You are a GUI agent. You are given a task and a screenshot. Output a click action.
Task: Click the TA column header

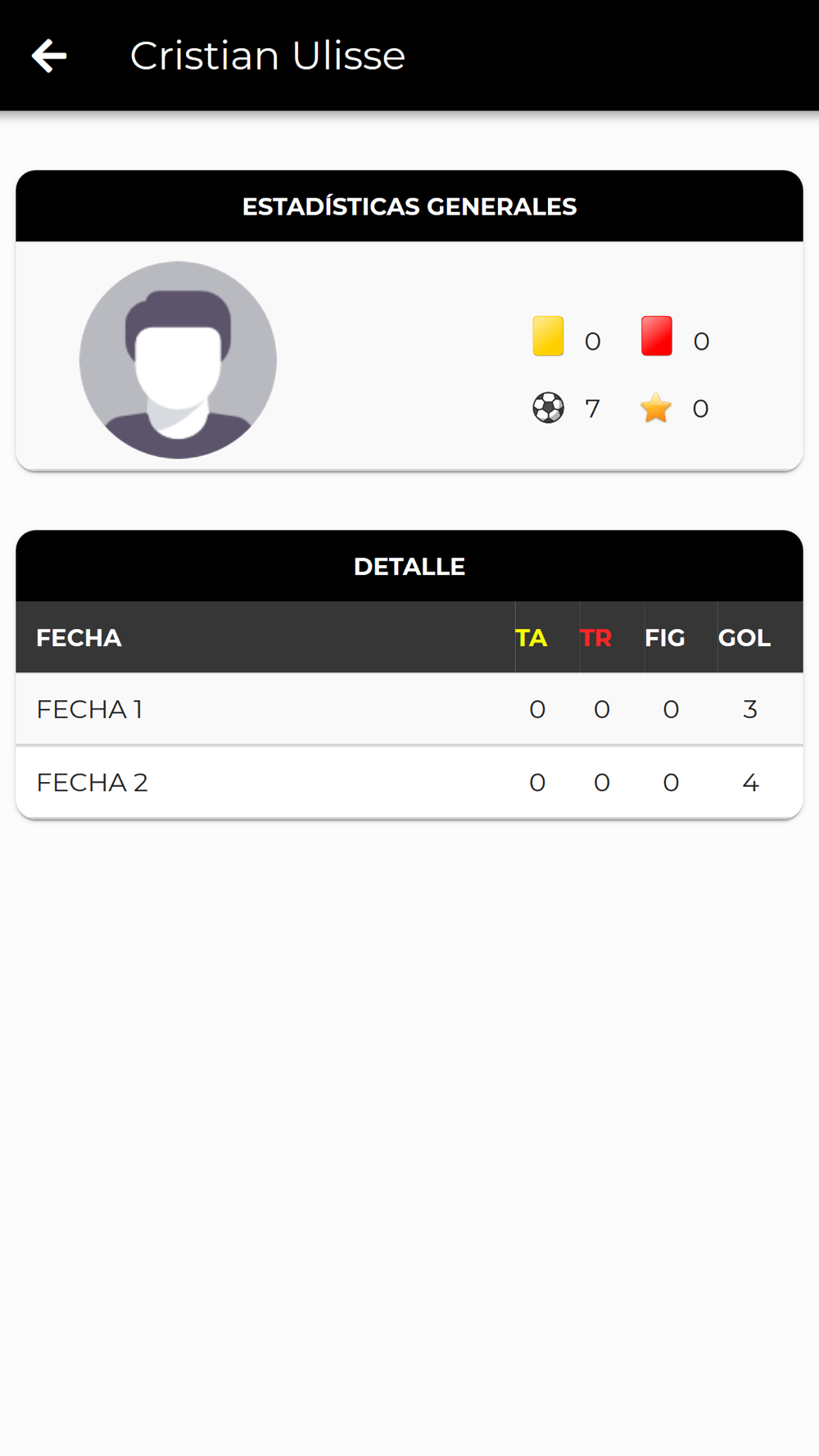tap(532, 638)
